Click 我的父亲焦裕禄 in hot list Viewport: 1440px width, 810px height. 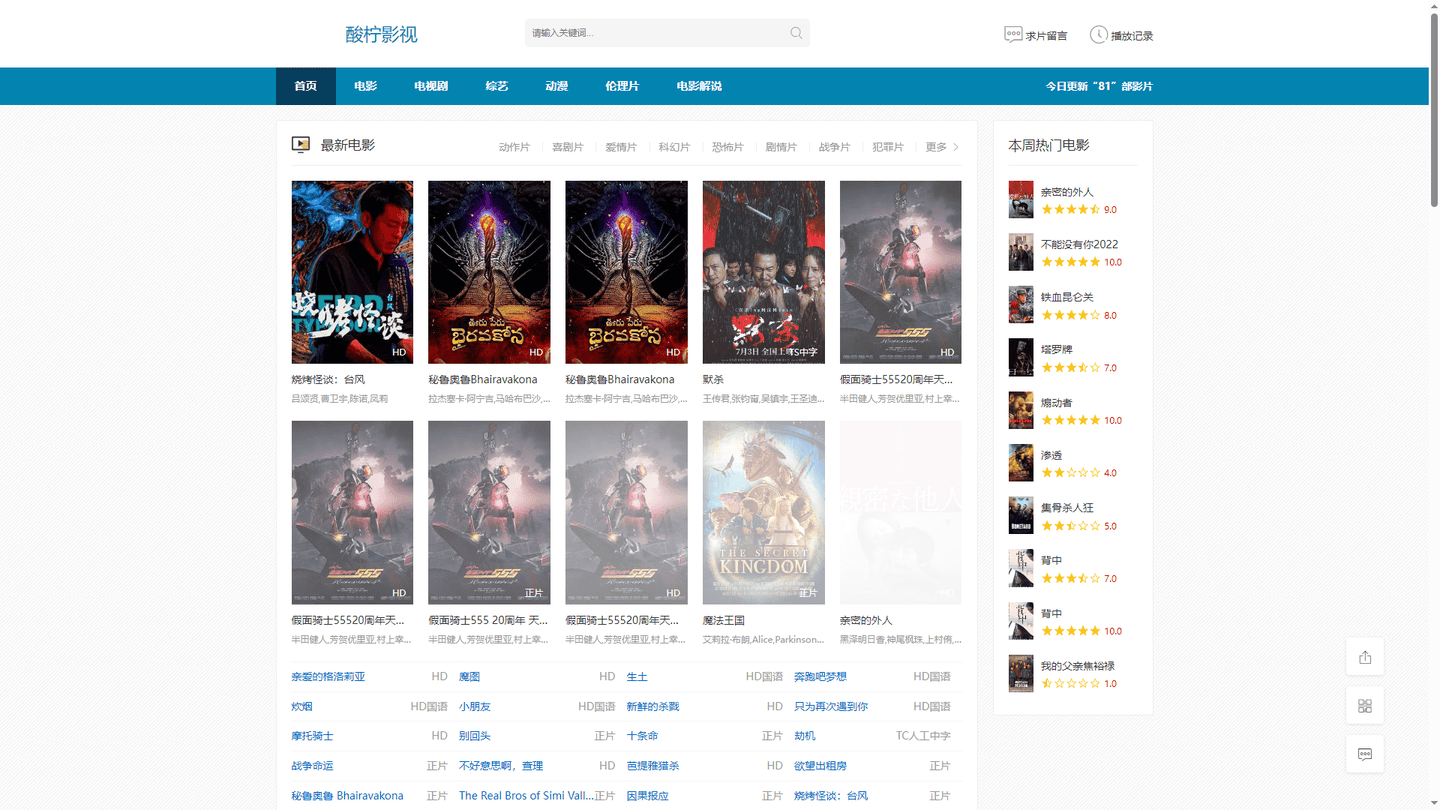coord(1078,666)
